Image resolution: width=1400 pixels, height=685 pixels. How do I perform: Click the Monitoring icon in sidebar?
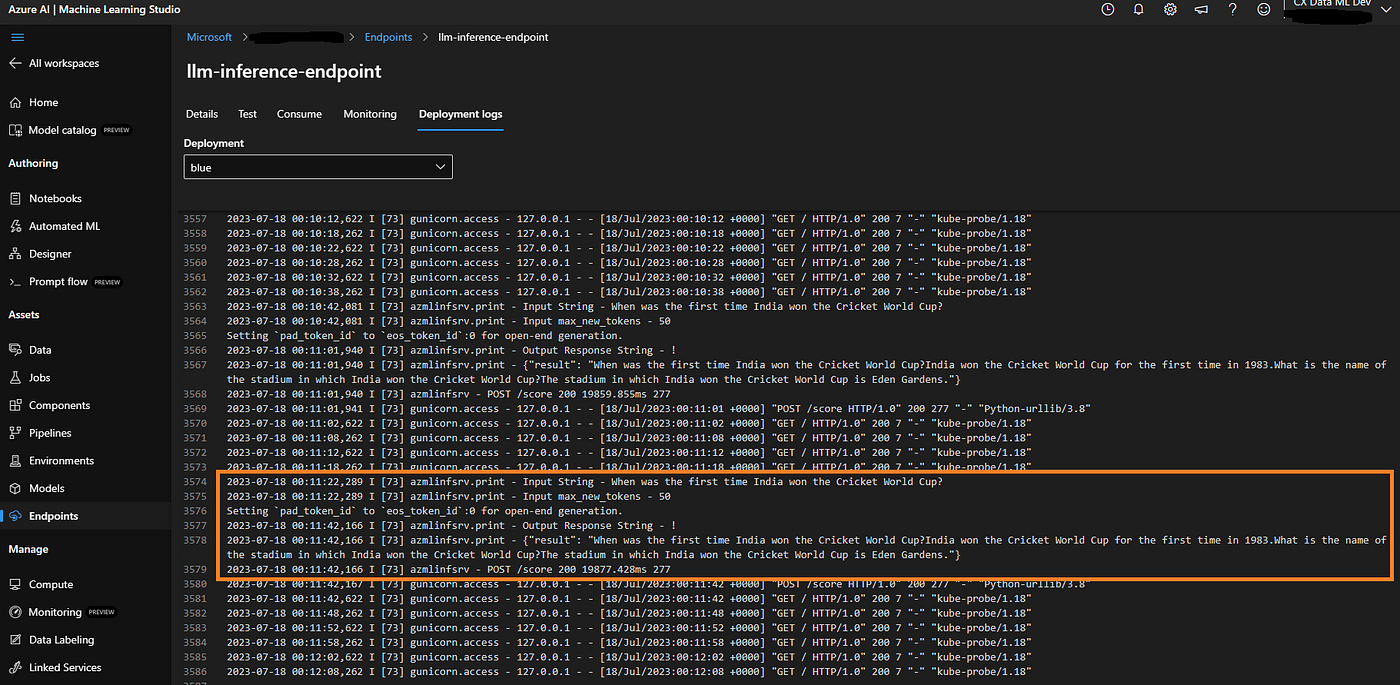[15, 612]
